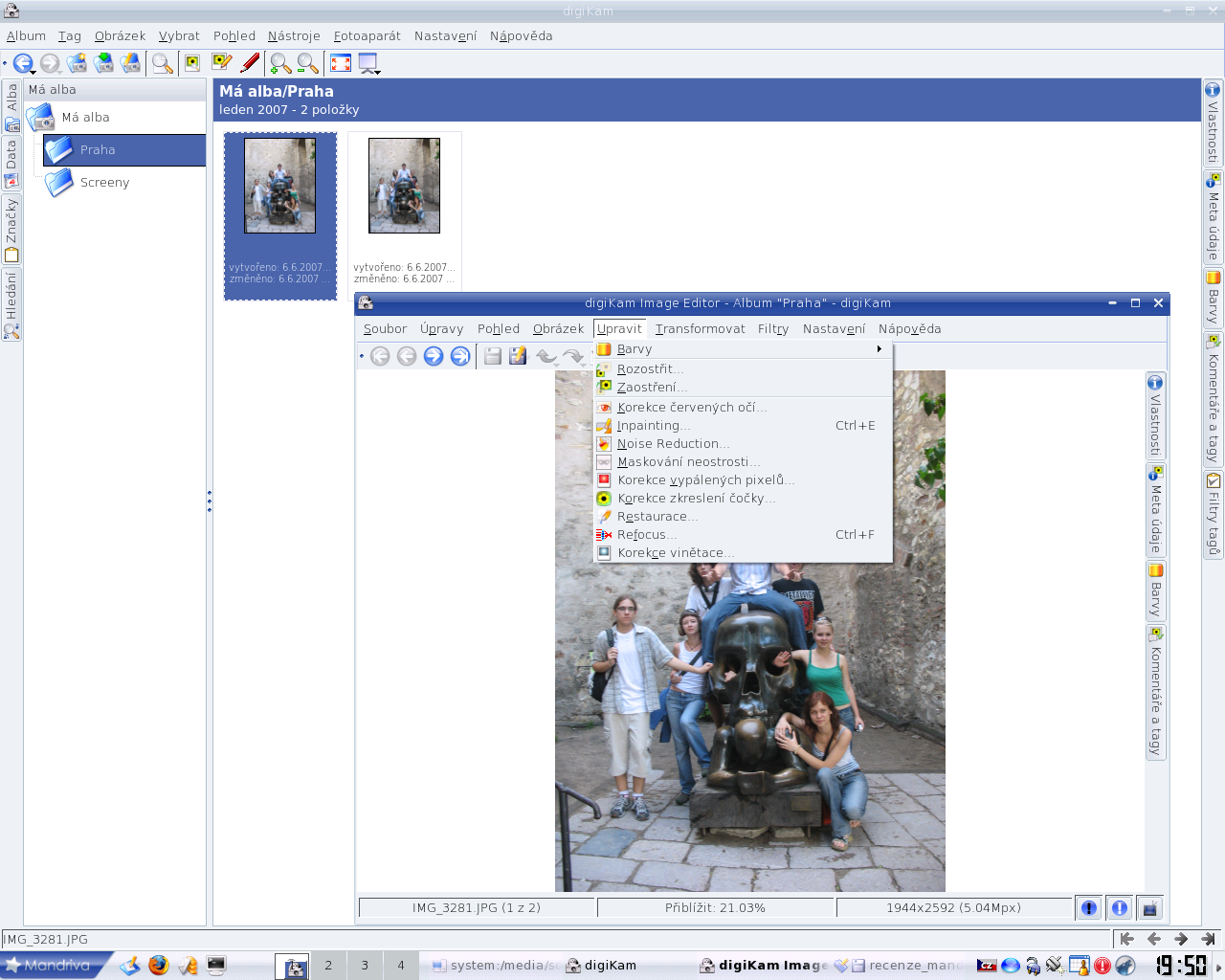The height and width of the screenshot is (980, 1225).
Task: Switch to the Alba sidebar tab
Action: click(x=11, y=107)
